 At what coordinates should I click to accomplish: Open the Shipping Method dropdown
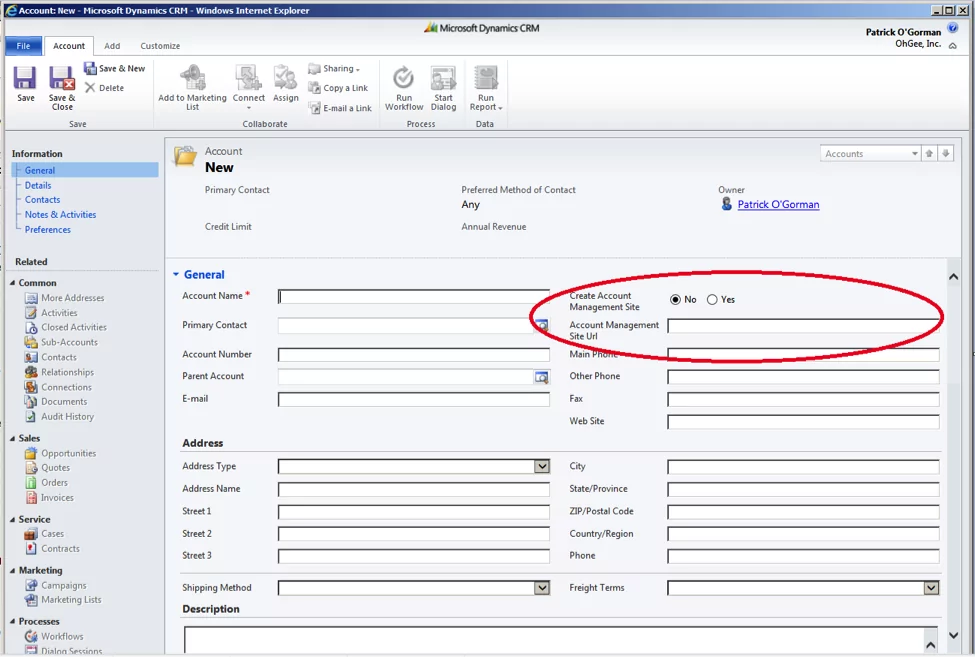click(x=542, y=588)
